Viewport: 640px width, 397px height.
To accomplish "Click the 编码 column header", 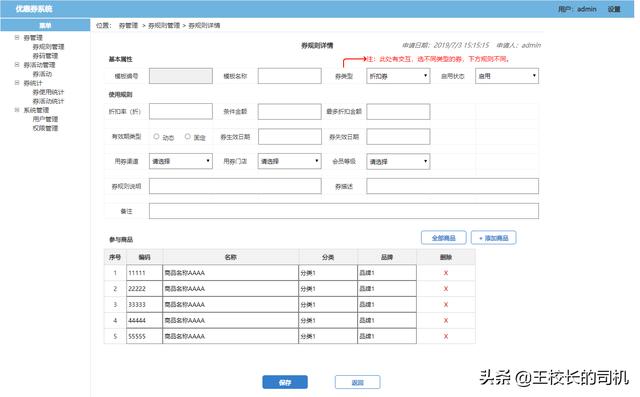I will [144, 257].
